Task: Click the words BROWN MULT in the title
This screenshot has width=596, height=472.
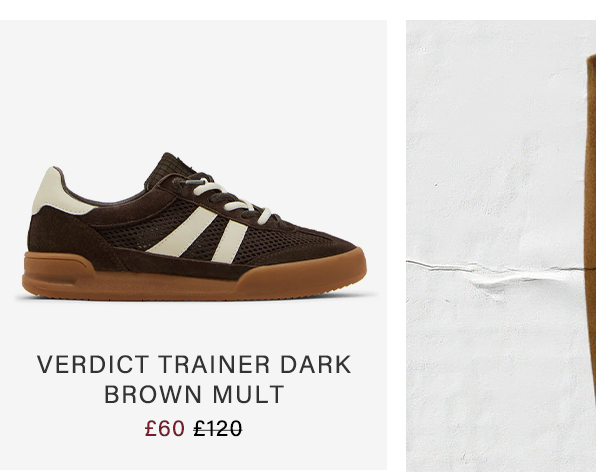Action: [x=194, y=394]
